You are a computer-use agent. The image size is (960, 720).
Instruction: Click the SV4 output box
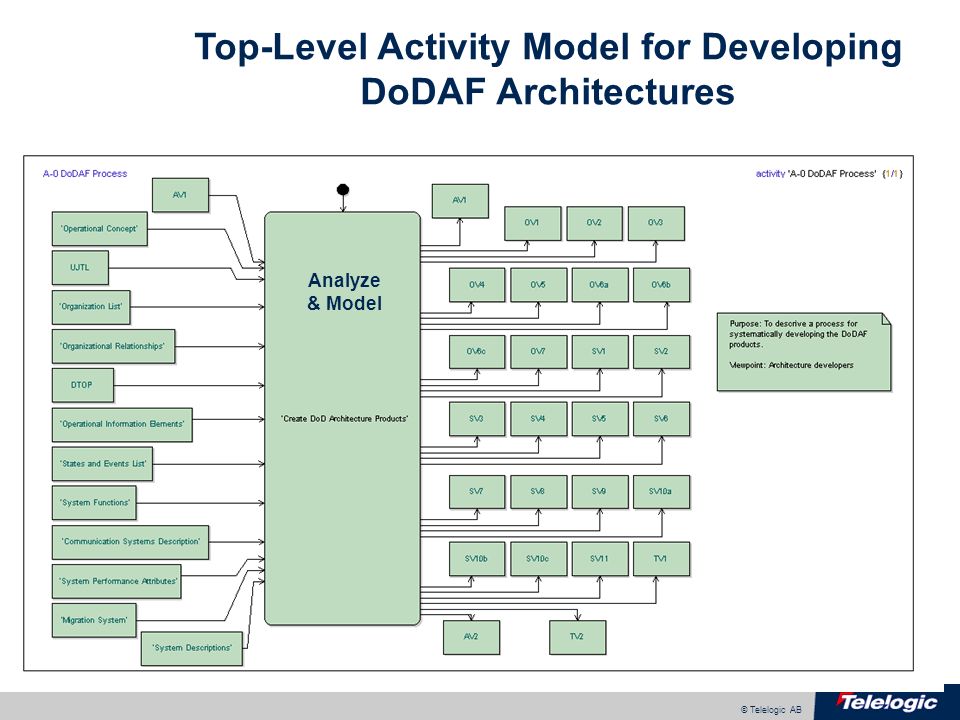point(538,419)
